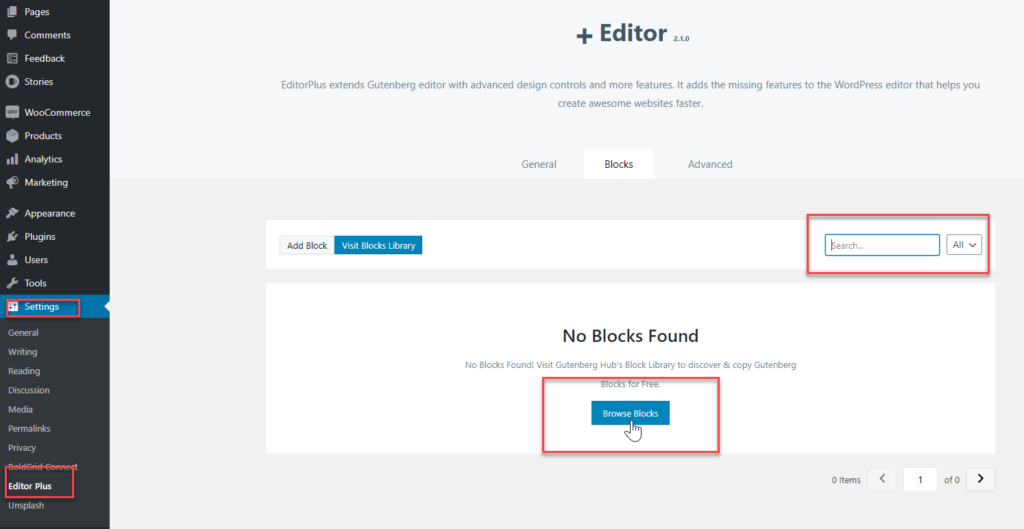Image resolution: width=1024 pixels, height=529 pixels.
Task: Click the page number input box
Action: click(x=920, y=479)
